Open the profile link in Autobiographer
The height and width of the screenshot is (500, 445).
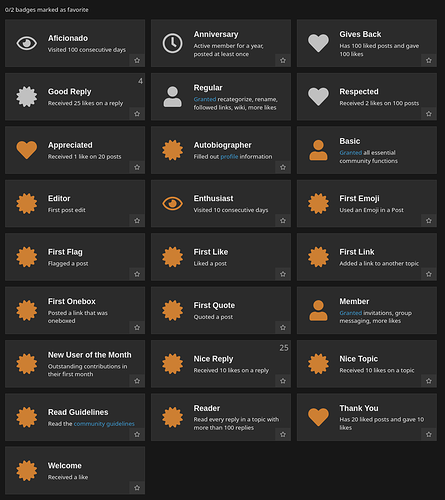point(229,157)
